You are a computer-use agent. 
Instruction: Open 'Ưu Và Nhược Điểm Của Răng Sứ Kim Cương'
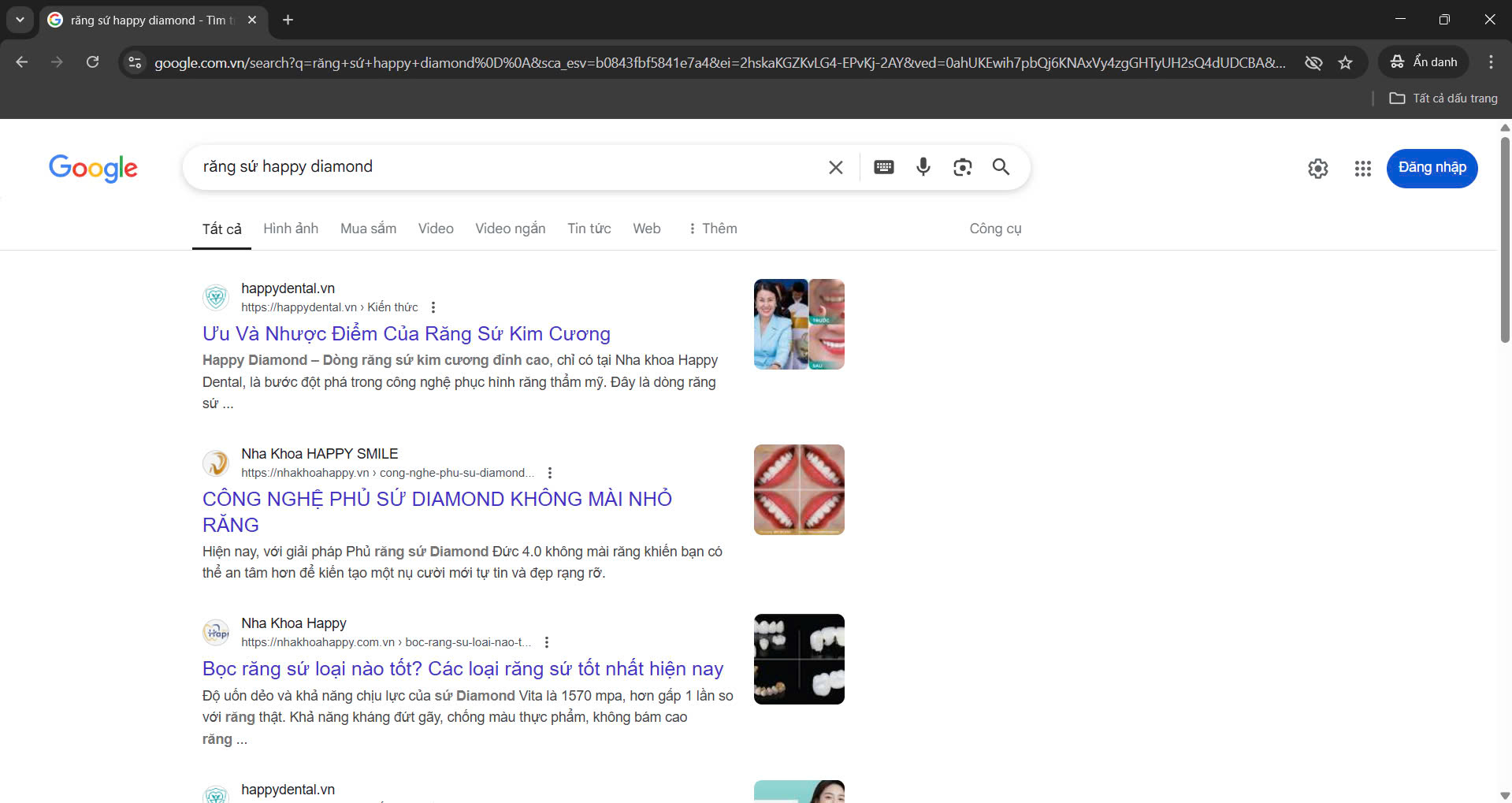pos(407,334)
